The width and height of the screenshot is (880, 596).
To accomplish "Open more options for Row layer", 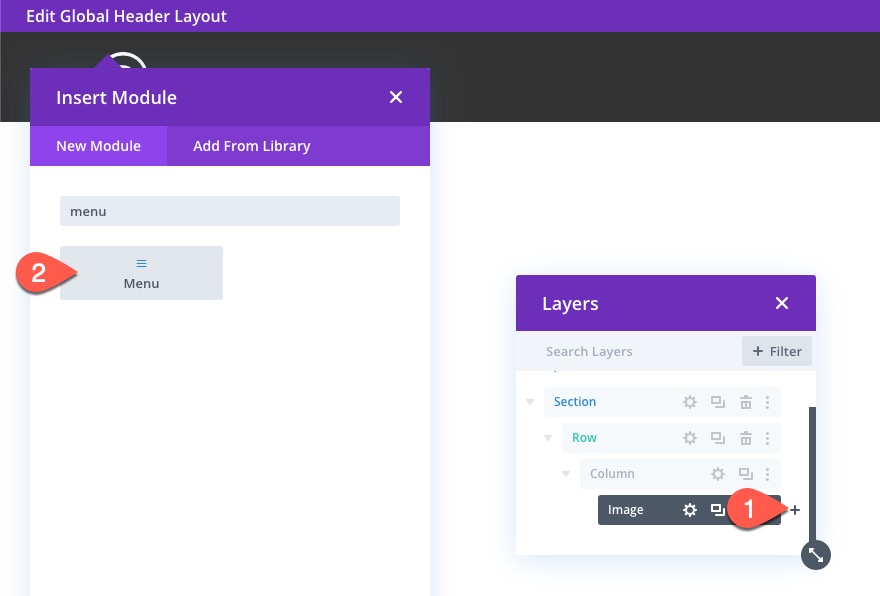I will [x=767, y=438].
